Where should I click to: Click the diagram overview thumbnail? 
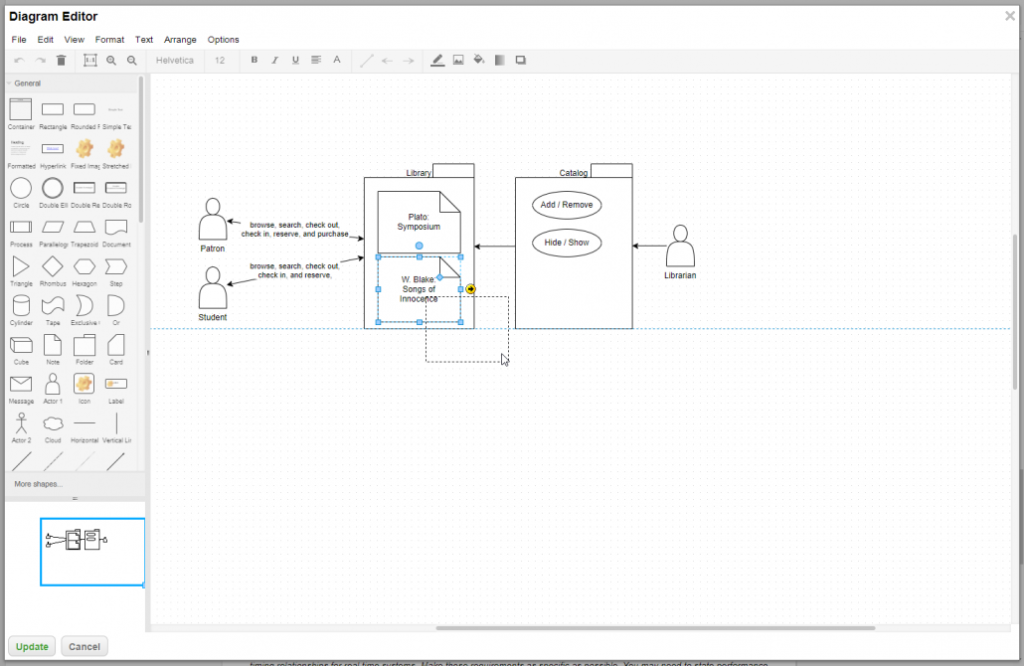pyautogui.click(x=92, y=551)
